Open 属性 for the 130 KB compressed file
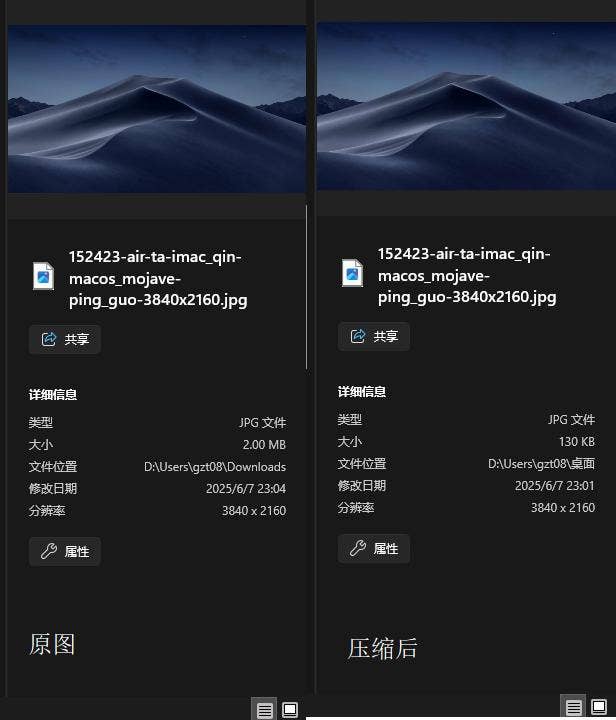 pos(374,548)
